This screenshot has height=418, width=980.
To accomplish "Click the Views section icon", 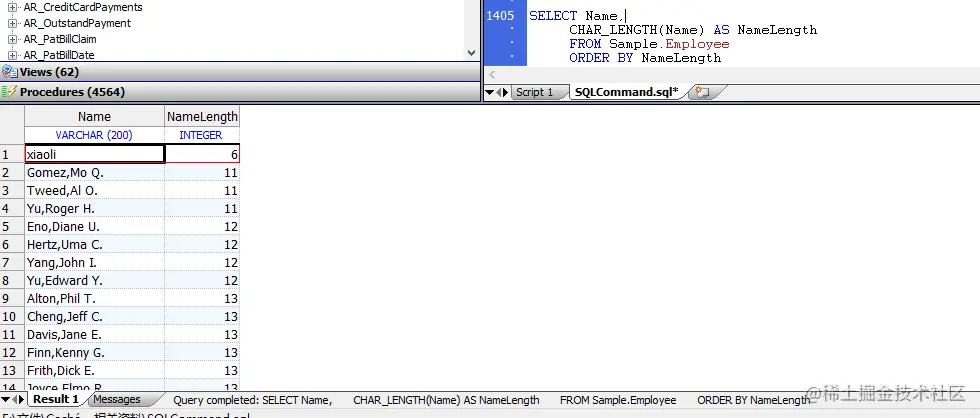I will click(9, 72).
